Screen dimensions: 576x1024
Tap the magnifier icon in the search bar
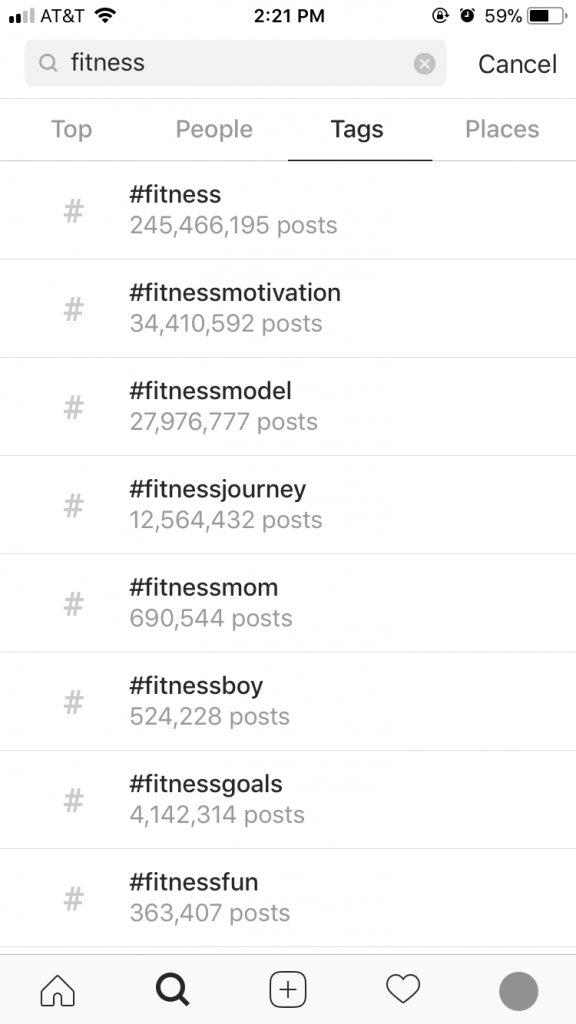47,63
